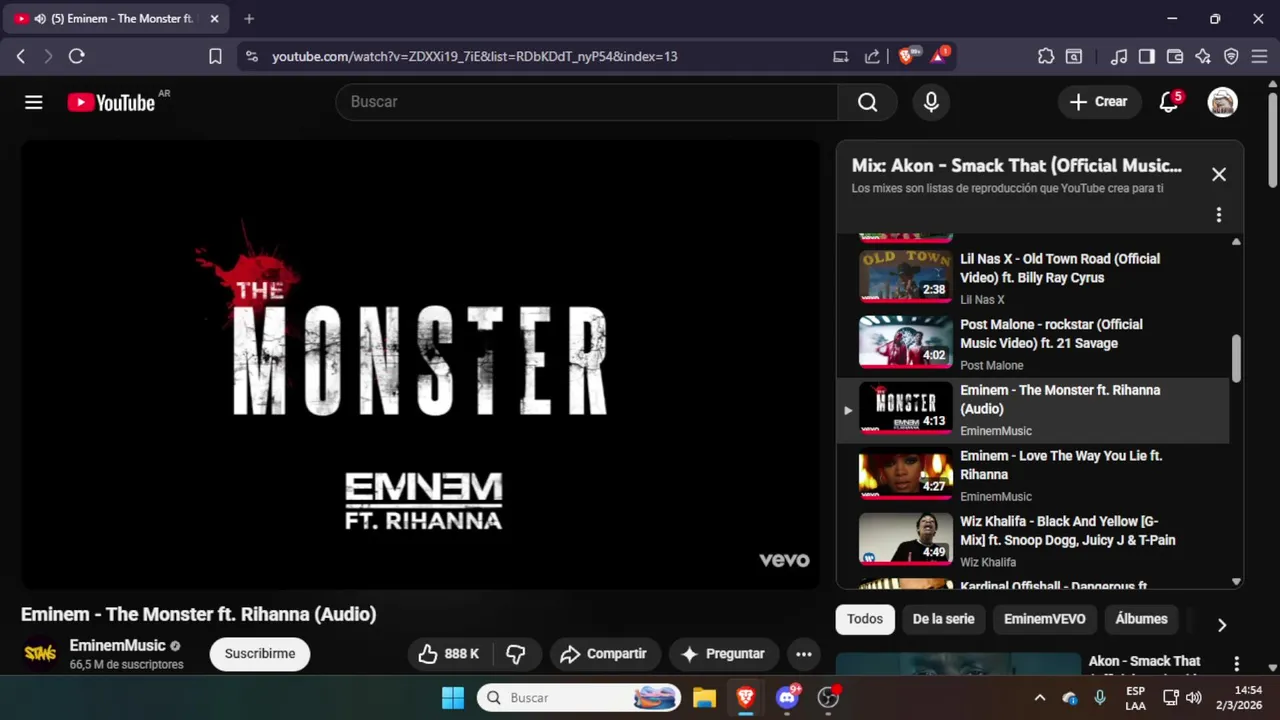Viewport: 1280px width, 720px height.
Task: Toggle the browser sidebar panel icon
Action: [x=1147, y=56]
